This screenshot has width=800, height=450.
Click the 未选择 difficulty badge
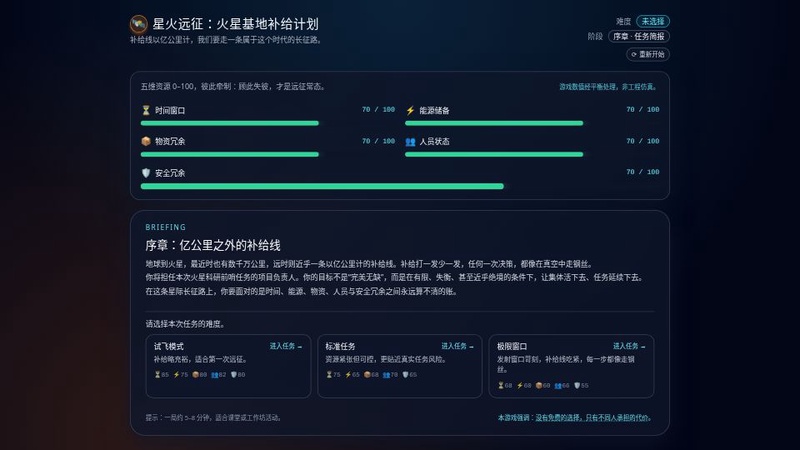(x=653, y=21)
